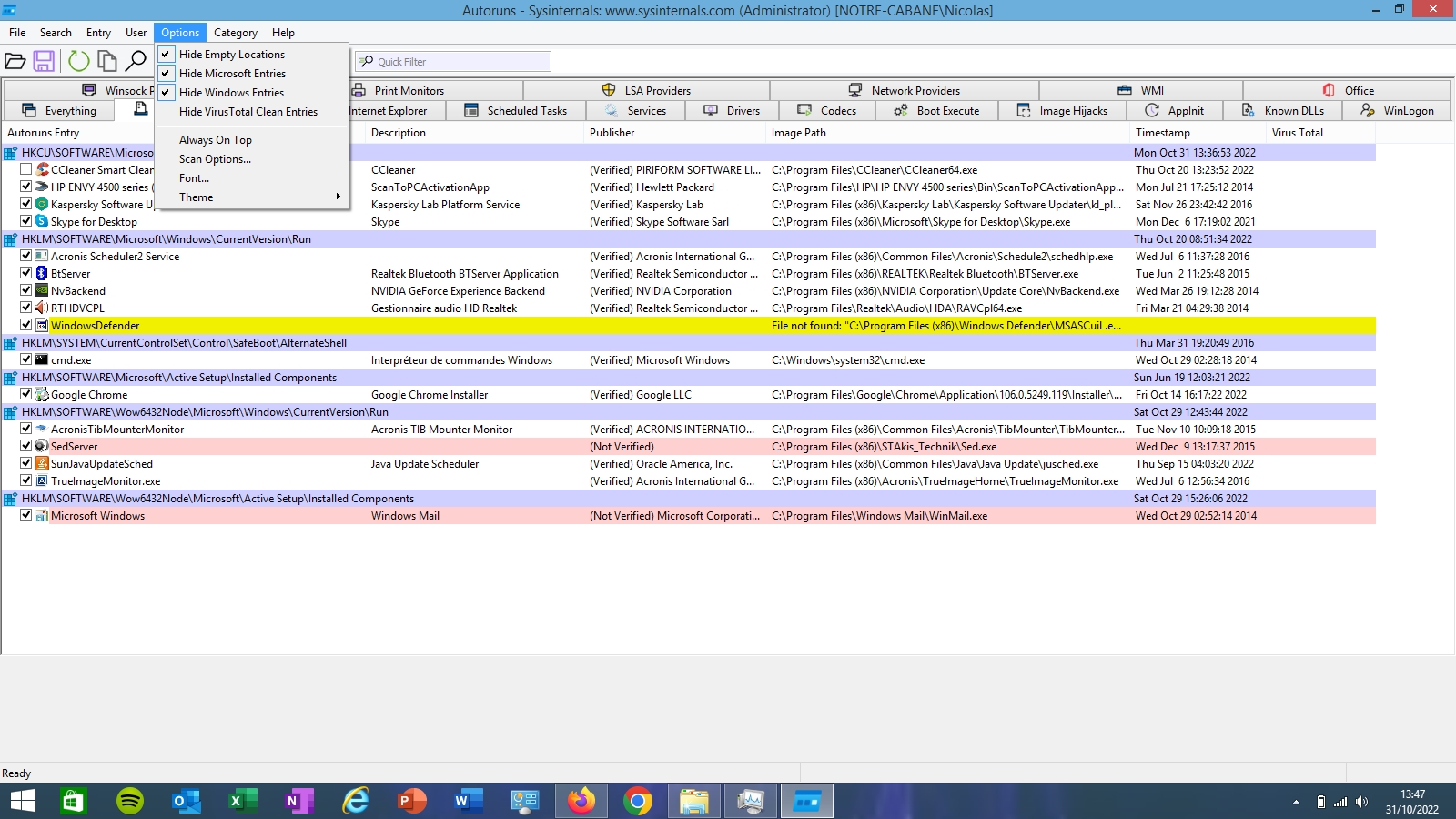Switch to the Scheduled Tasks tab

click(516, 111)
